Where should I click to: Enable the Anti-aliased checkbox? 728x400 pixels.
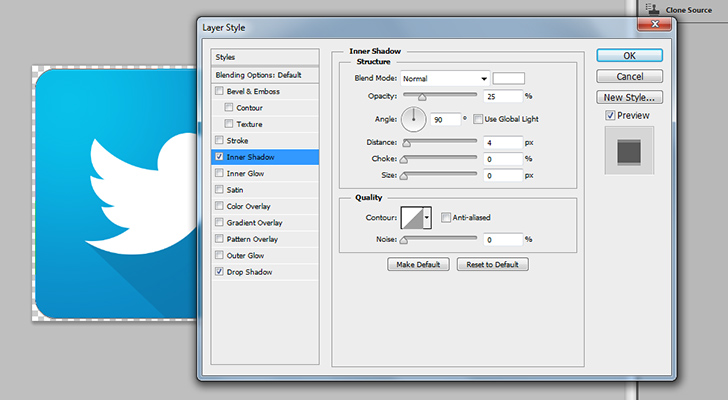coord(445,215)
